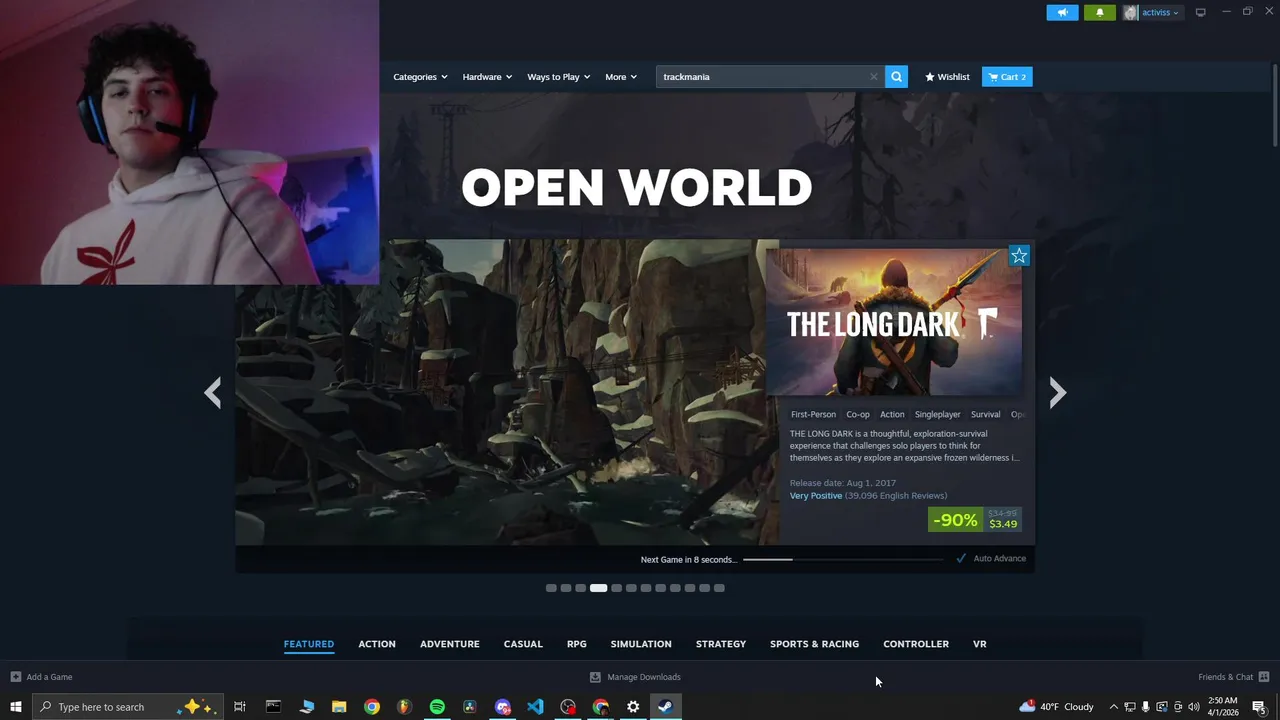The image size is (1280, 720).
Task: Expand the Hardware menu
Action: pos(487,77)
